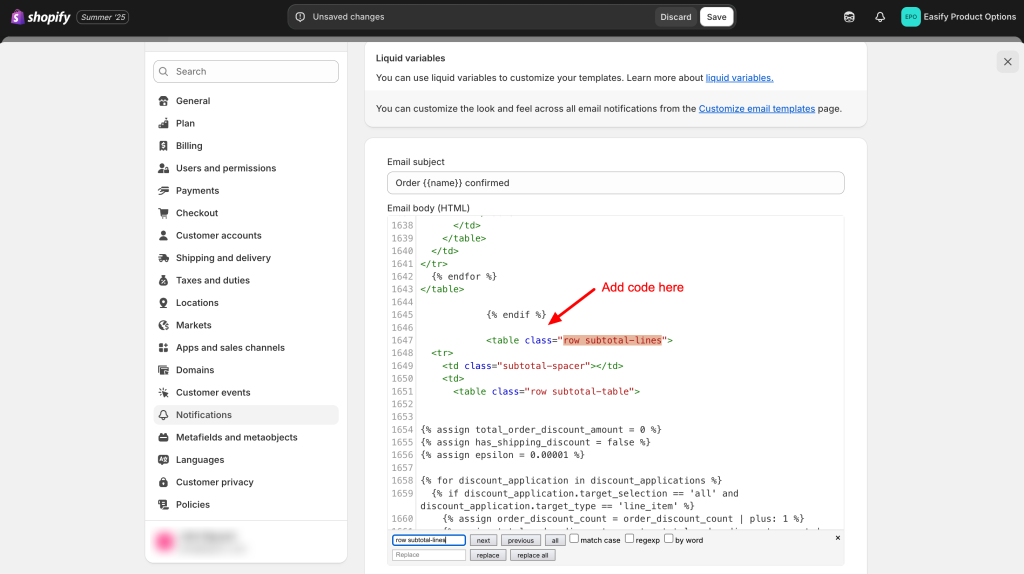Viewport: 1024px width, 574px height.
Task: Click the Email subject input field
Action: point(615,183)
